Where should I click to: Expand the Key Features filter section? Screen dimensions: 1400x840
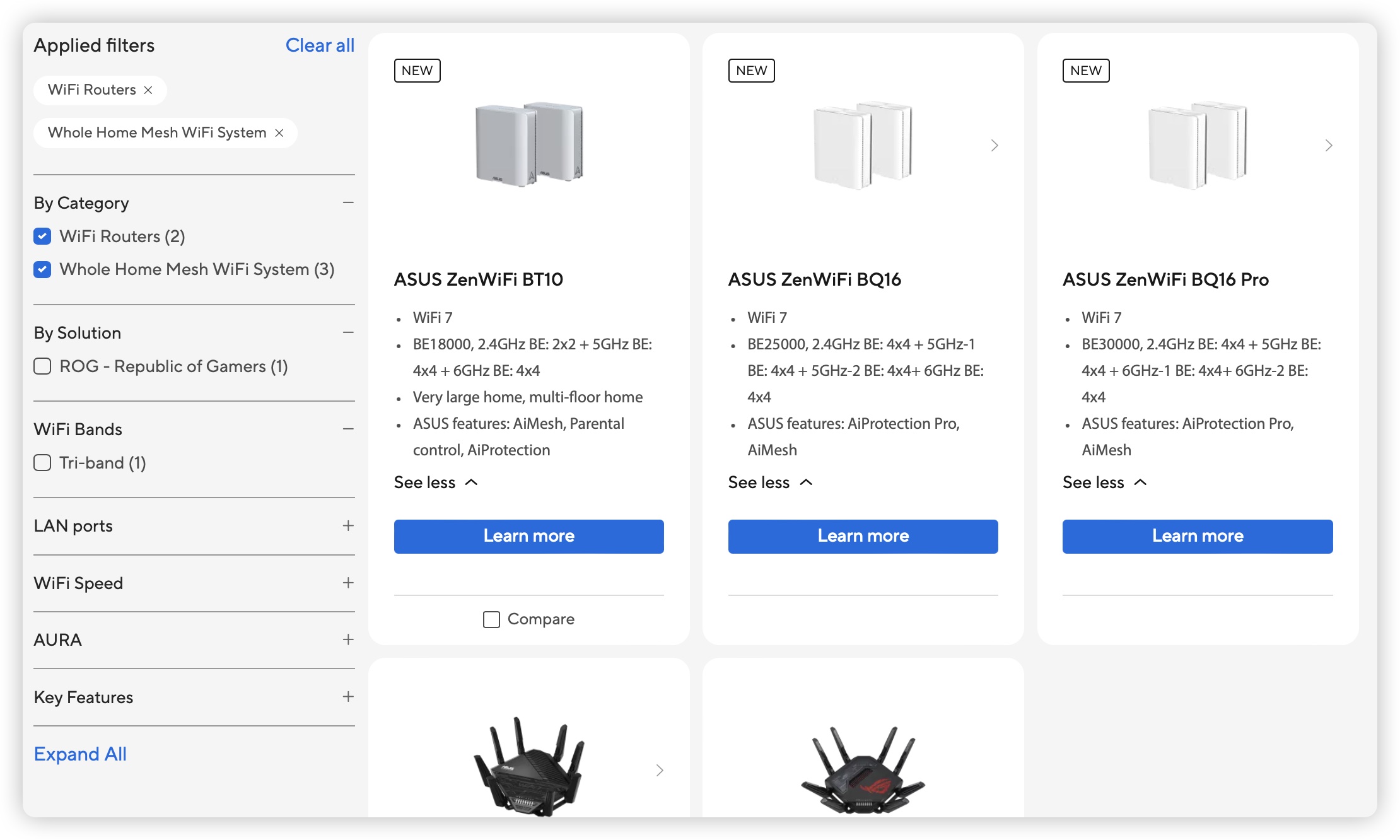pos(348,697)
